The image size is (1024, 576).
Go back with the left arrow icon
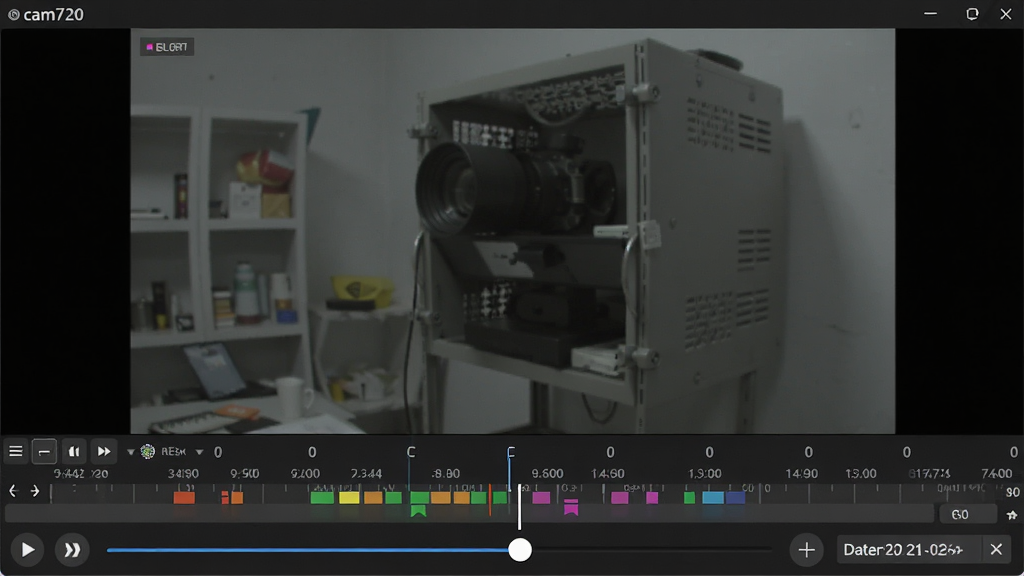pos(13,490)
